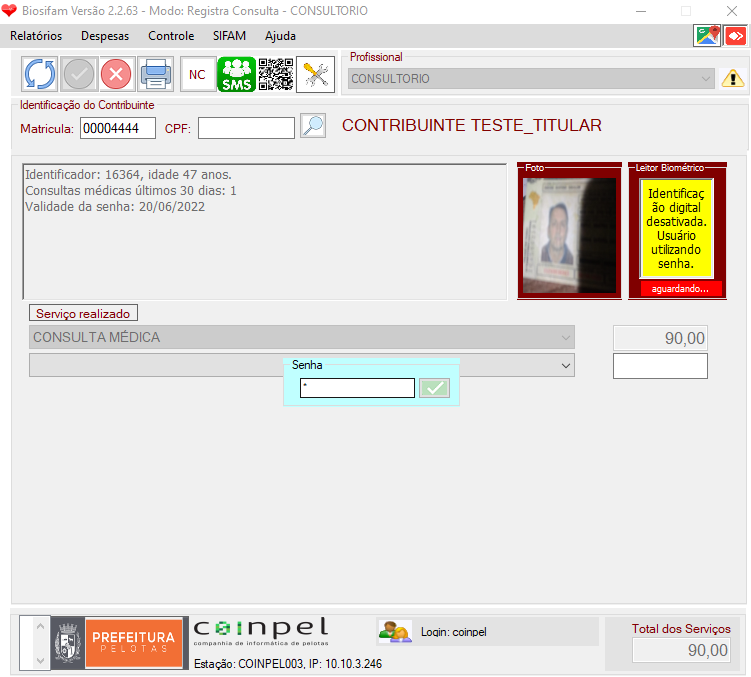751x677 pixels.
Task: Click the Biosifam heart icon in title bar
Action: tap(9, 11)
